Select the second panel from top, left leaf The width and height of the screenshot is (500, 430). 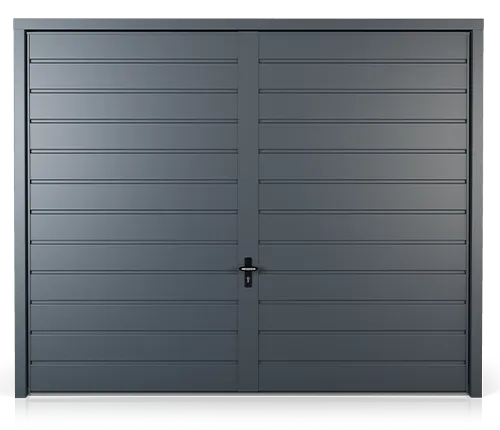pos(134,76)
